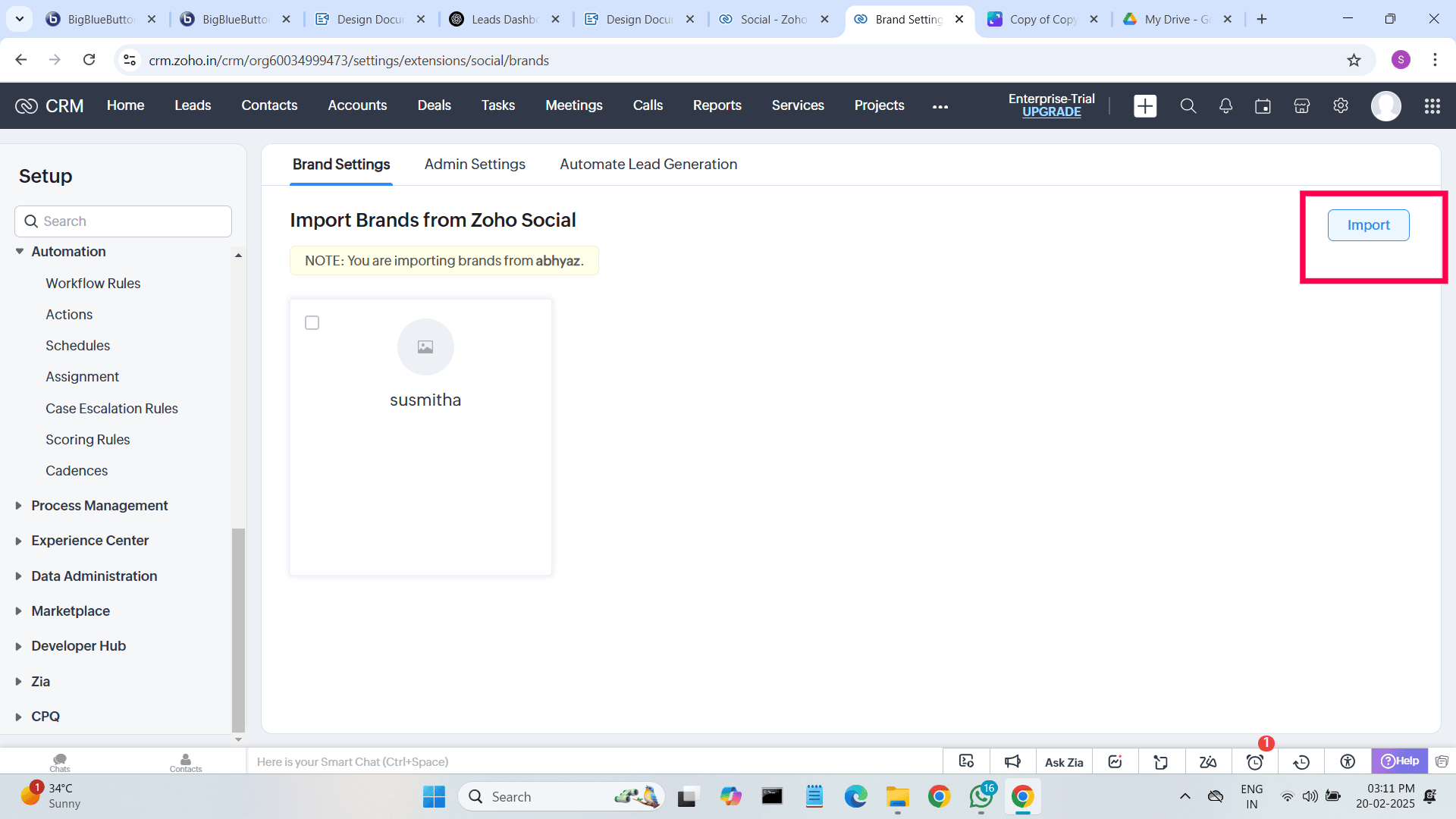The image size is (1456, 819).
Task: Click the Import button
Action: (1368, 225)
